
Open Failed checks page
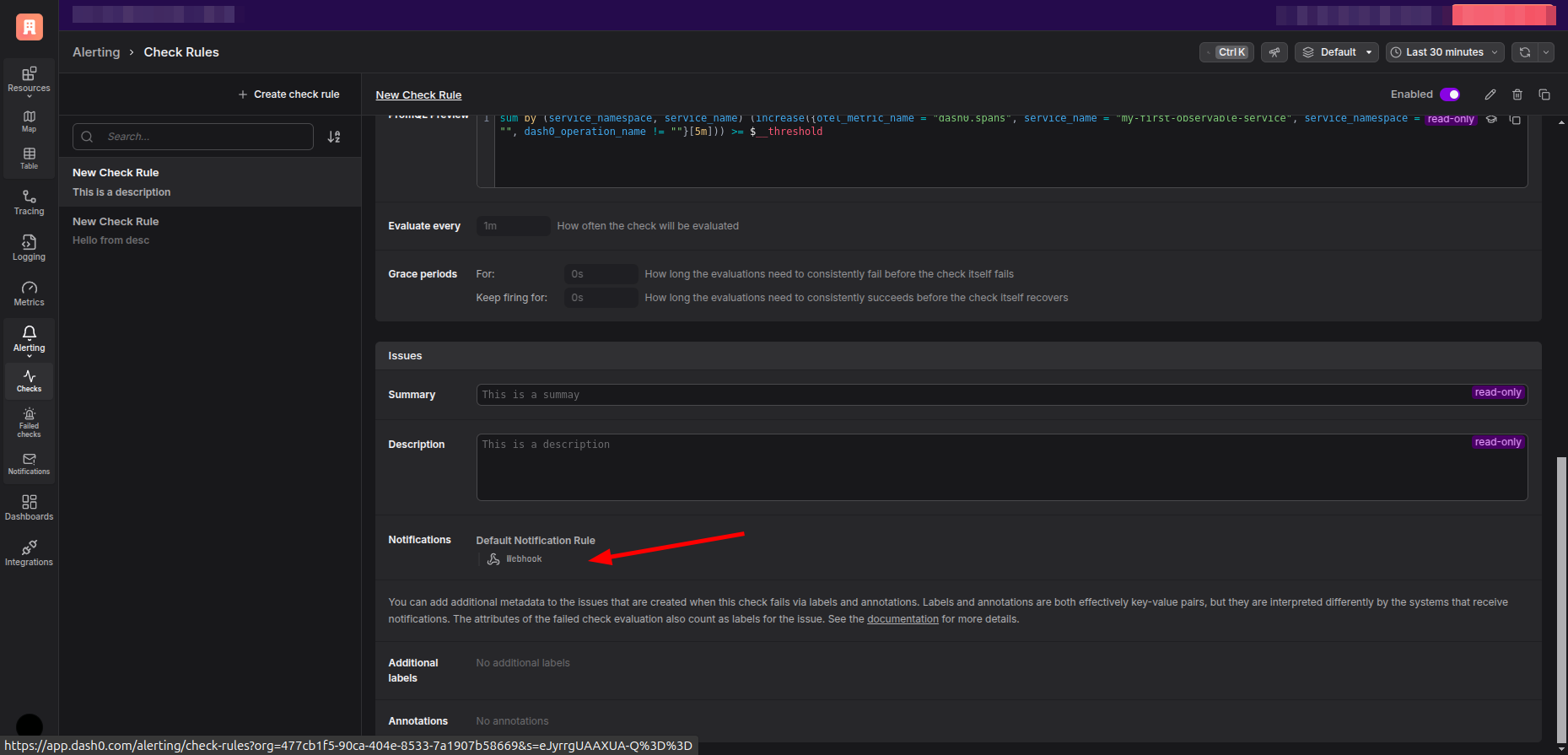coord(29,422)
